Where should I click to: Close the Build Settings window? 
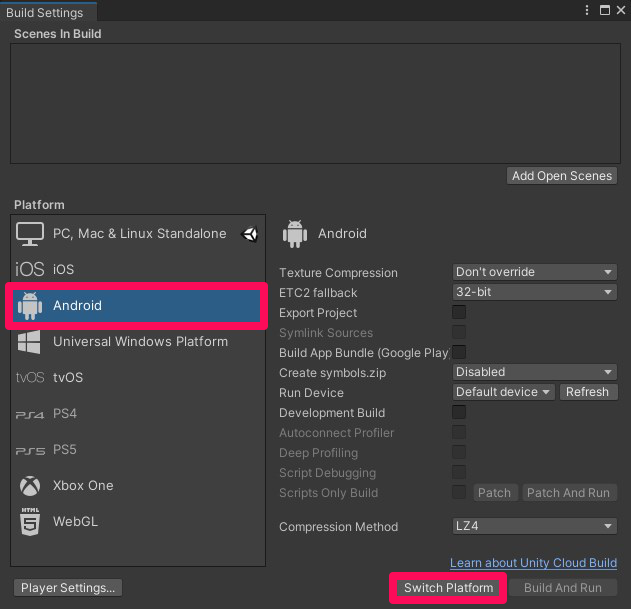(x=621, y=10)
